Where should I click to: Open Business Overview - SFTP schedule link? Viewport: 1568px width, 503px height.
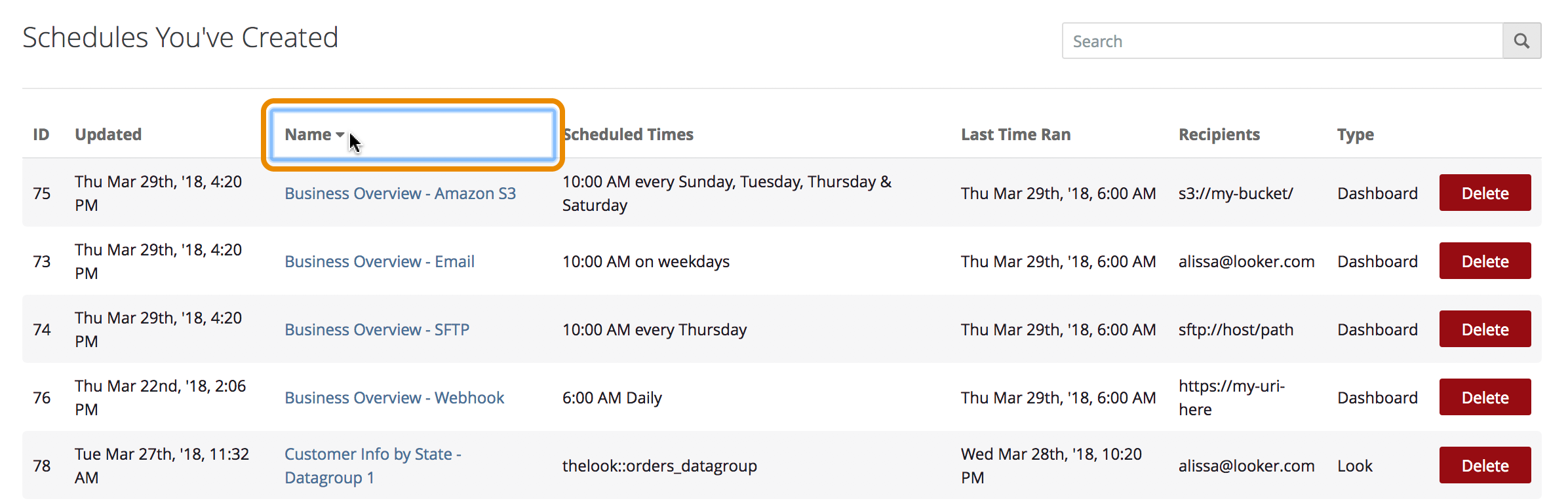tap(376, 330)
